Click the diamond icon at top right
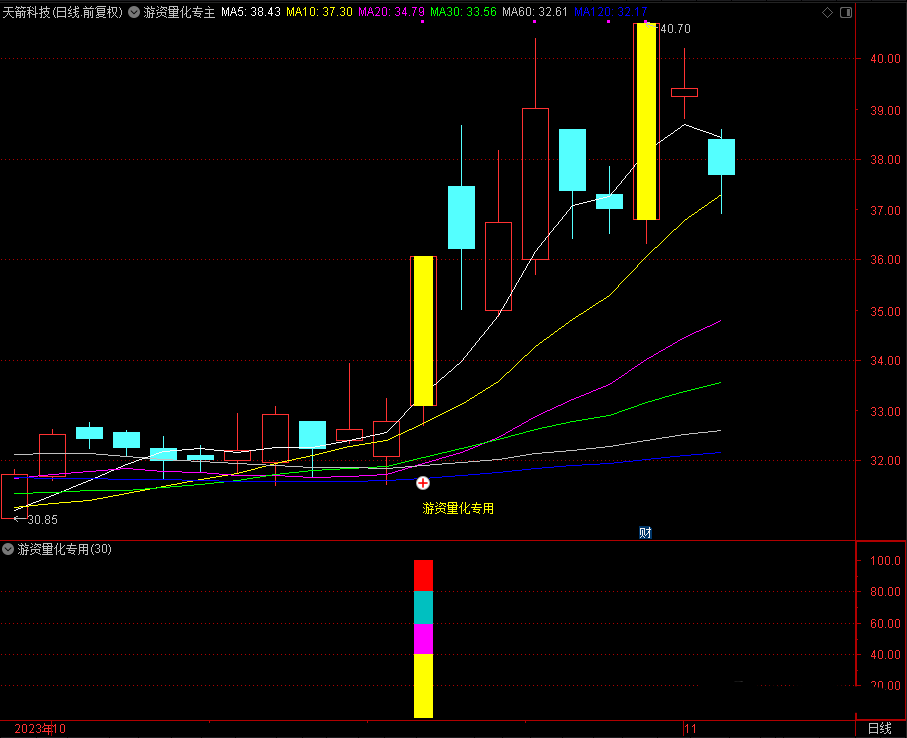The height and width of the screenshot is (738, 907). (826, 13)
